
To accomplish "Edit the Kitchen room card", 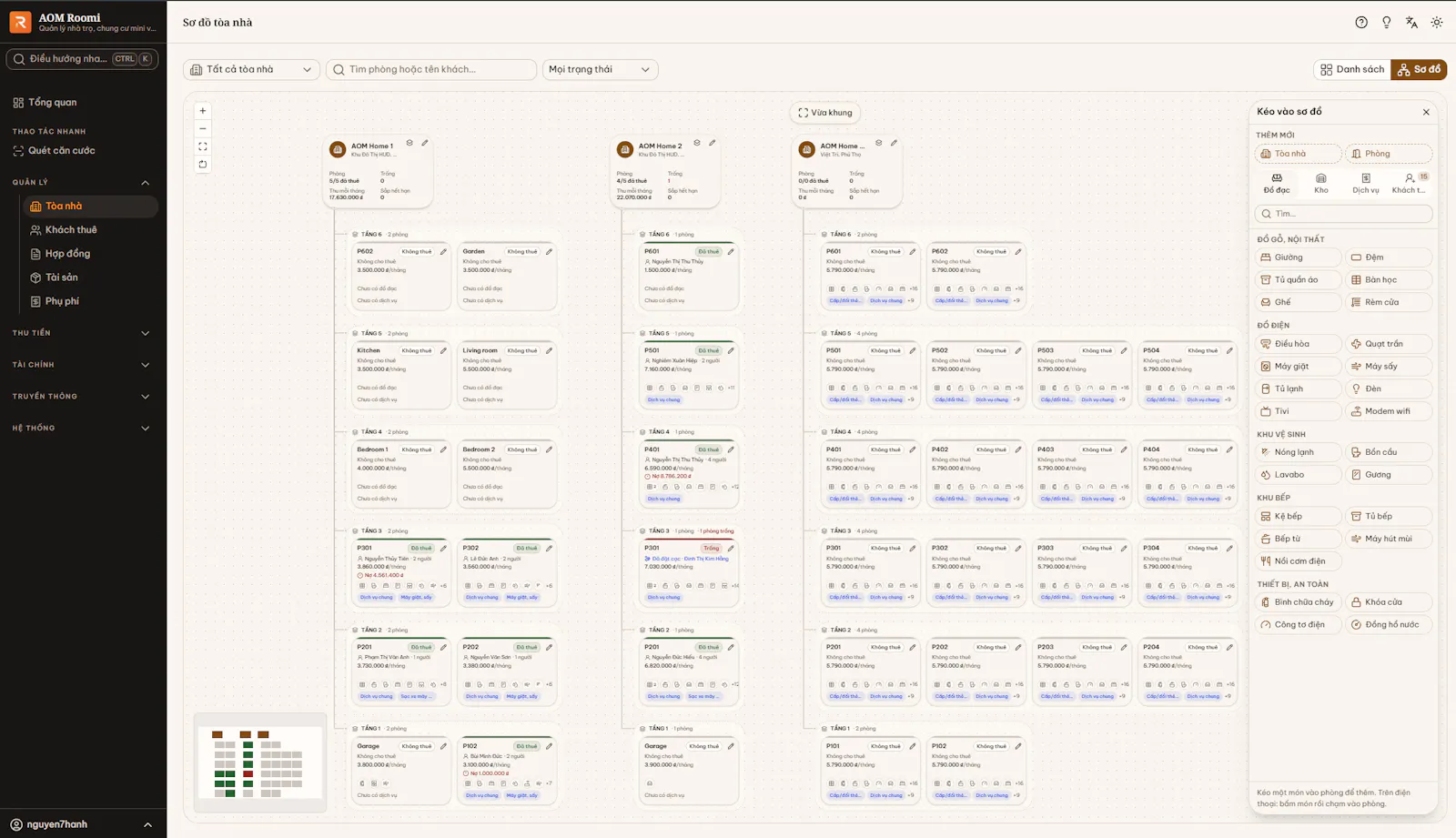I will (x=443, y=350).
